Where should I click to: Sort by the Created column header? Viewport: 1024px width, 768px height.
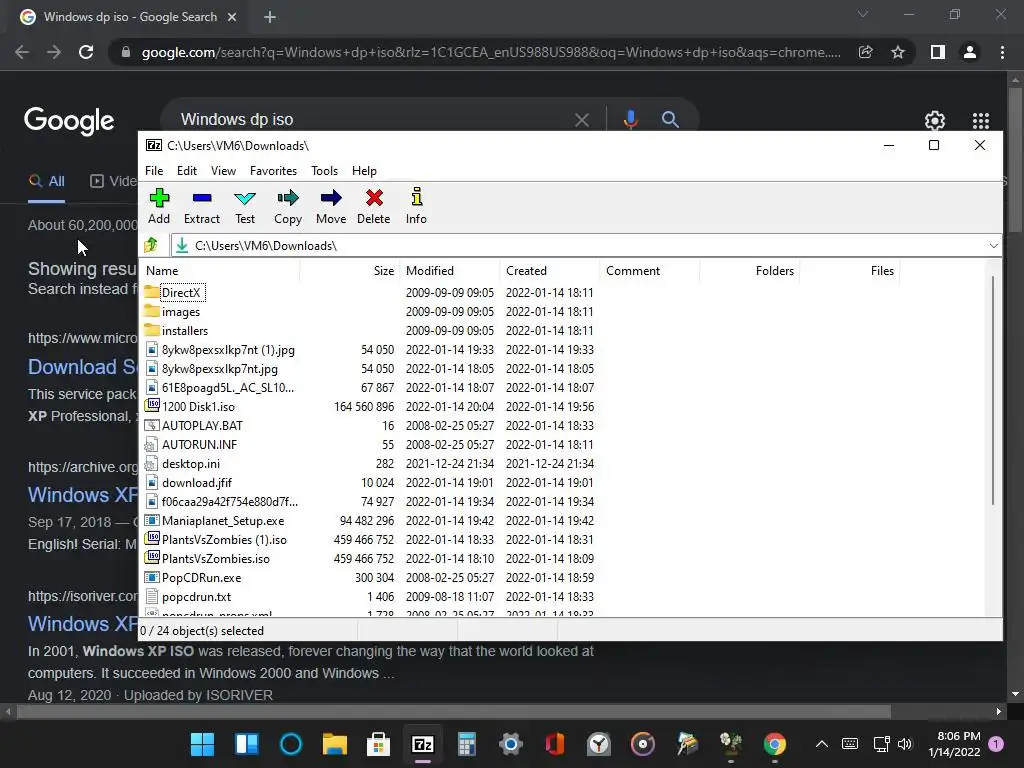[x=550, y=270]
